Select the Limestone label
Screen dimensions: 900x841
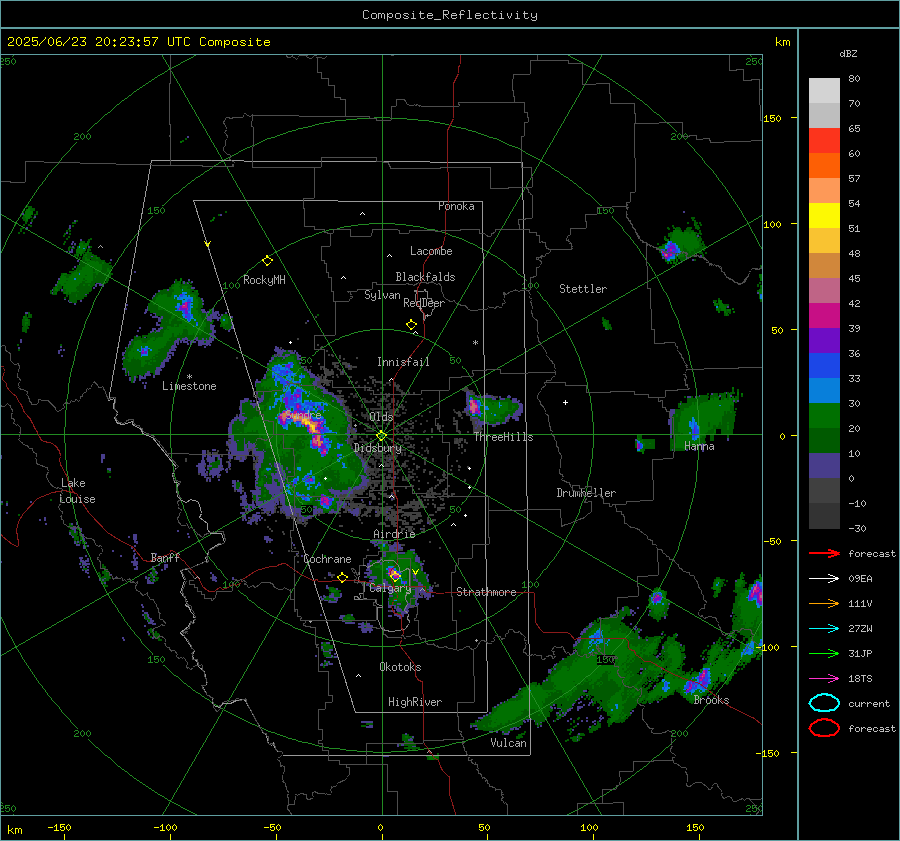[189, 386]
